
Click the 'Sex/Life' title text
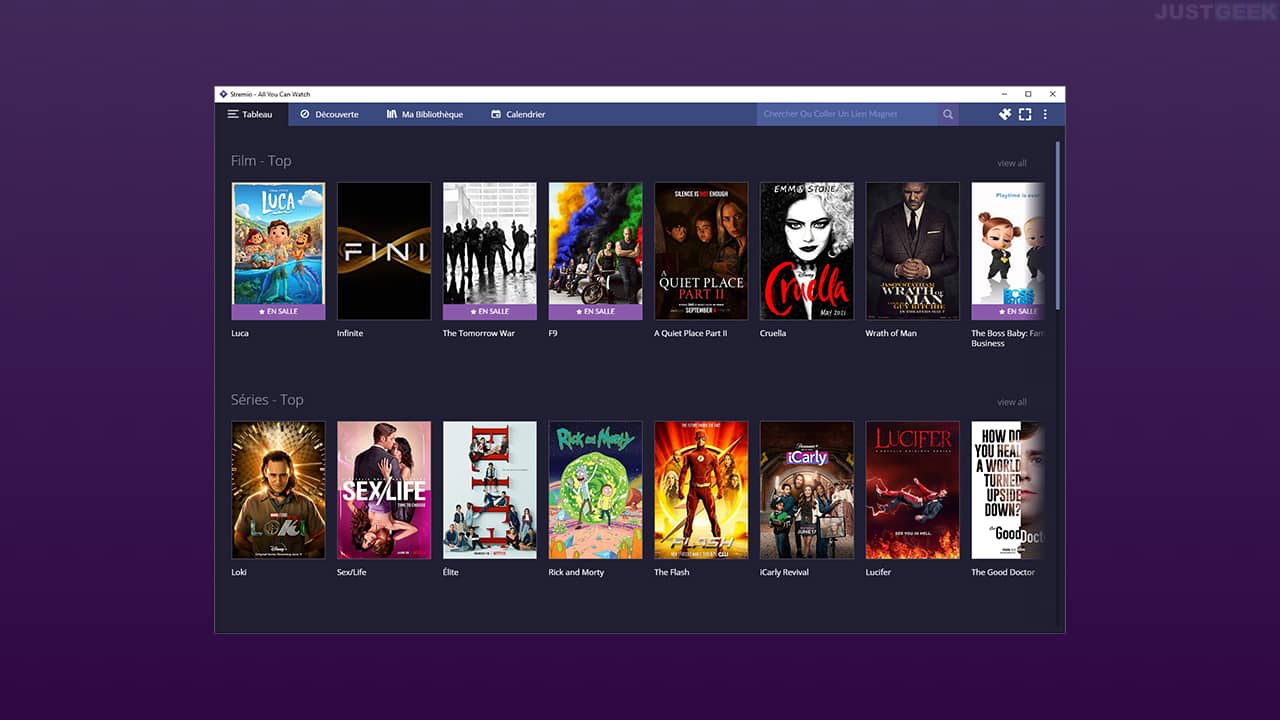point(352,572)
